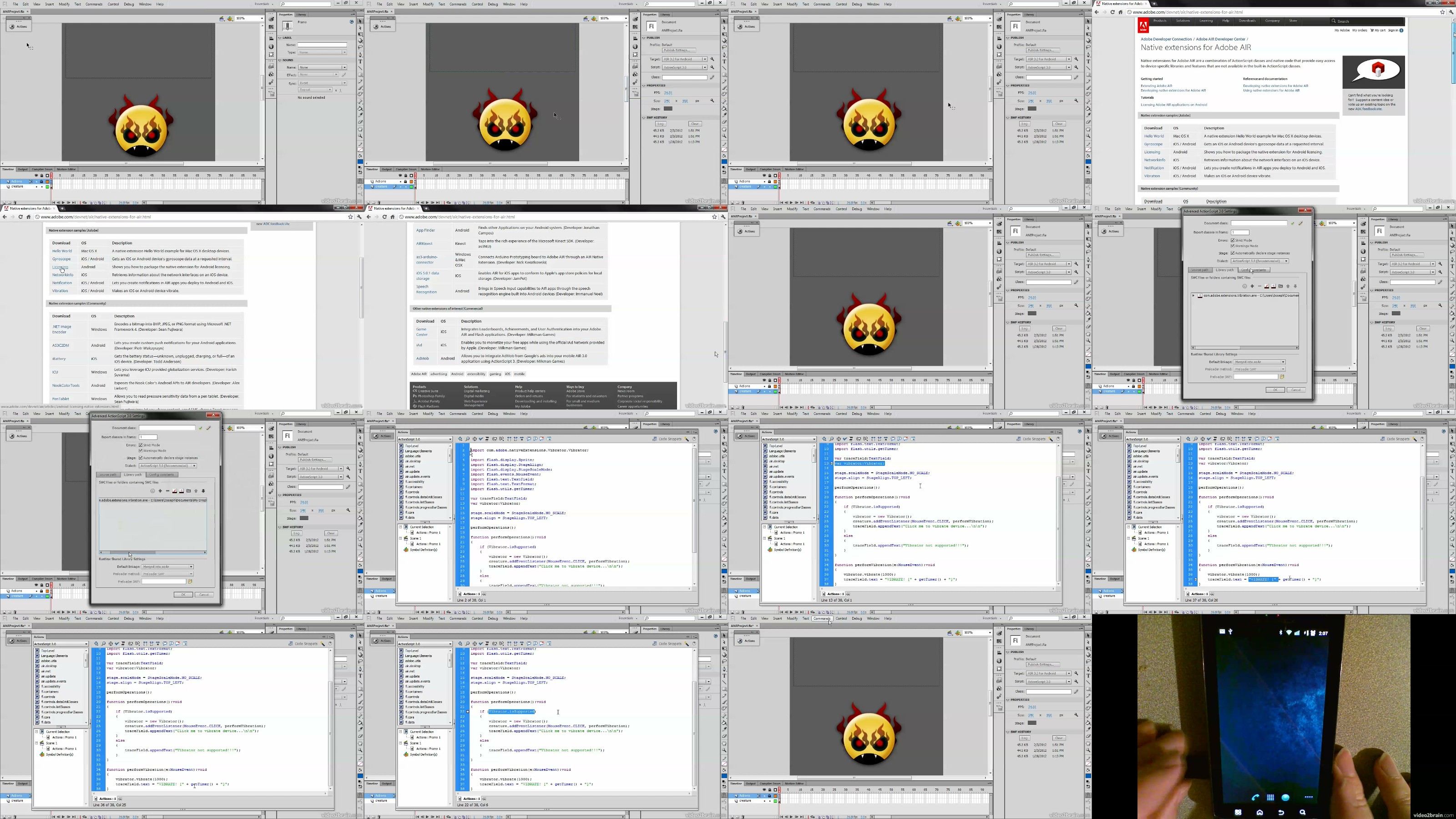Screen dimensions: 1456x819
Task: Follow the NookColorTools download link
Action: (x=66, y=385)
